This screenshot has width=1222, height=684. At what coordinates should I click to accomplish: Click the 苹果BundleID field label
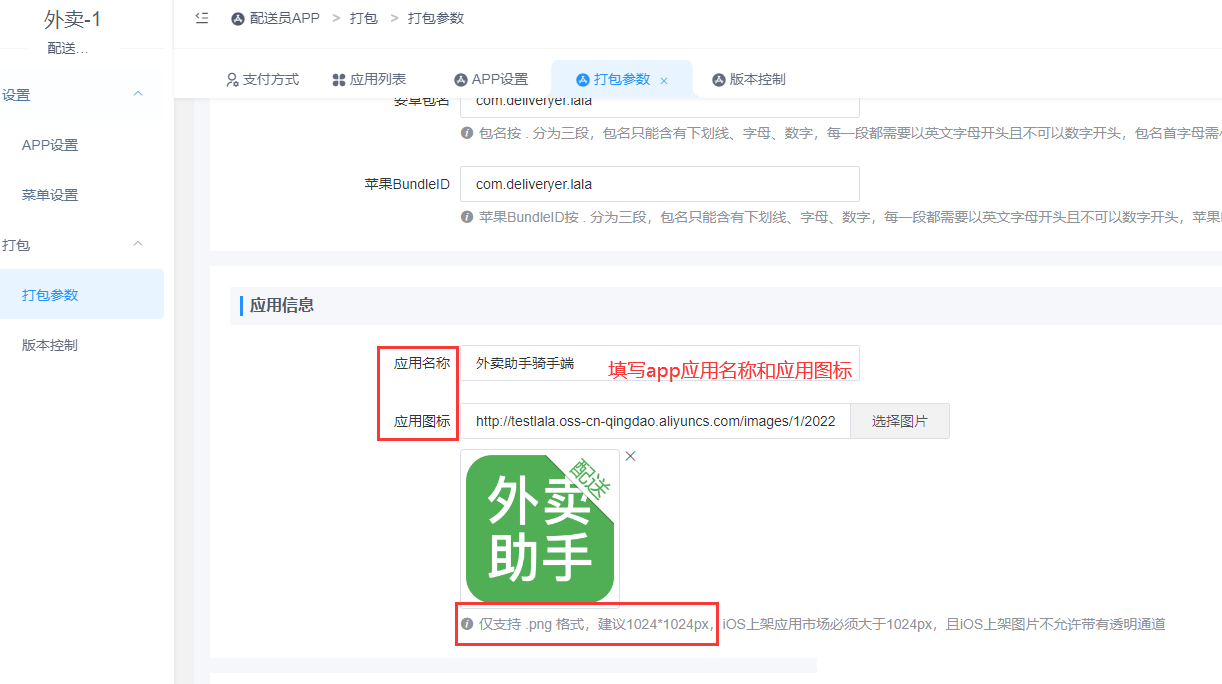407,185
